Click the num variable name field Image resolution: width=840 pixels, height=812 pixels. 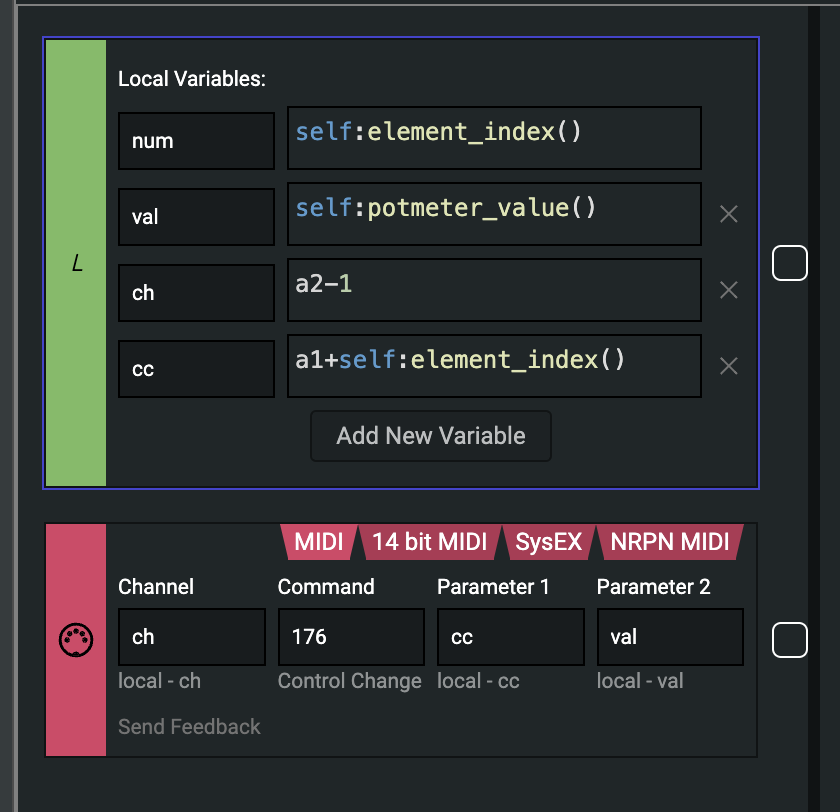(196, 141)
